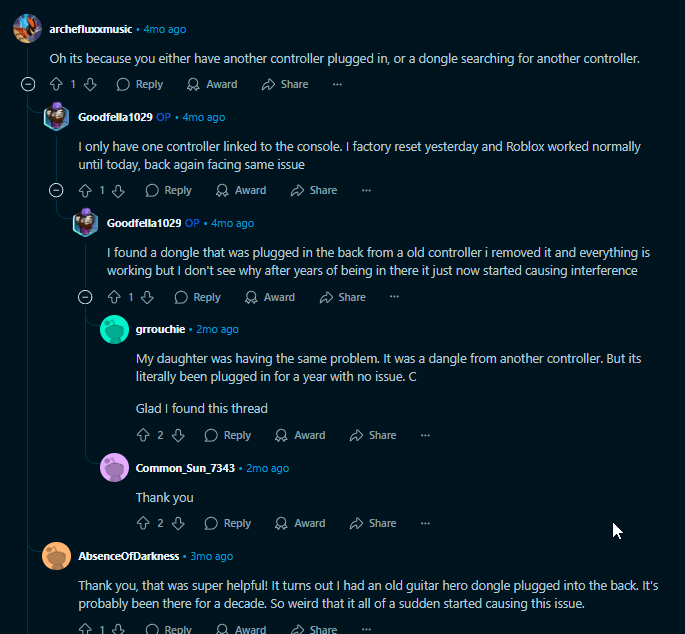This screenshot has width=685, height=634.
Task: Downvote Common_Sun_7343's comment
Action: click(x=177, y=523)
